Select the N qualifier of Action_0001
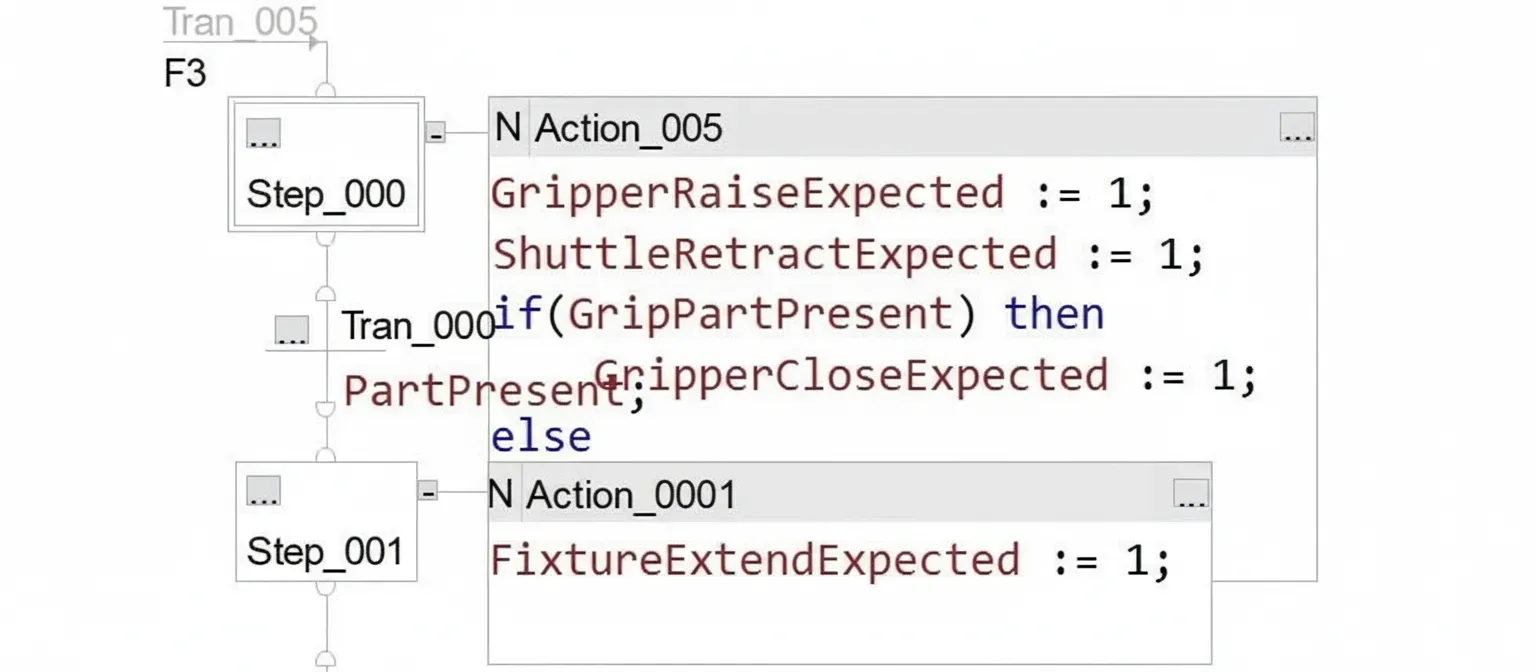The width and height of the screenshot is (1536, 672). pos(501,494)
